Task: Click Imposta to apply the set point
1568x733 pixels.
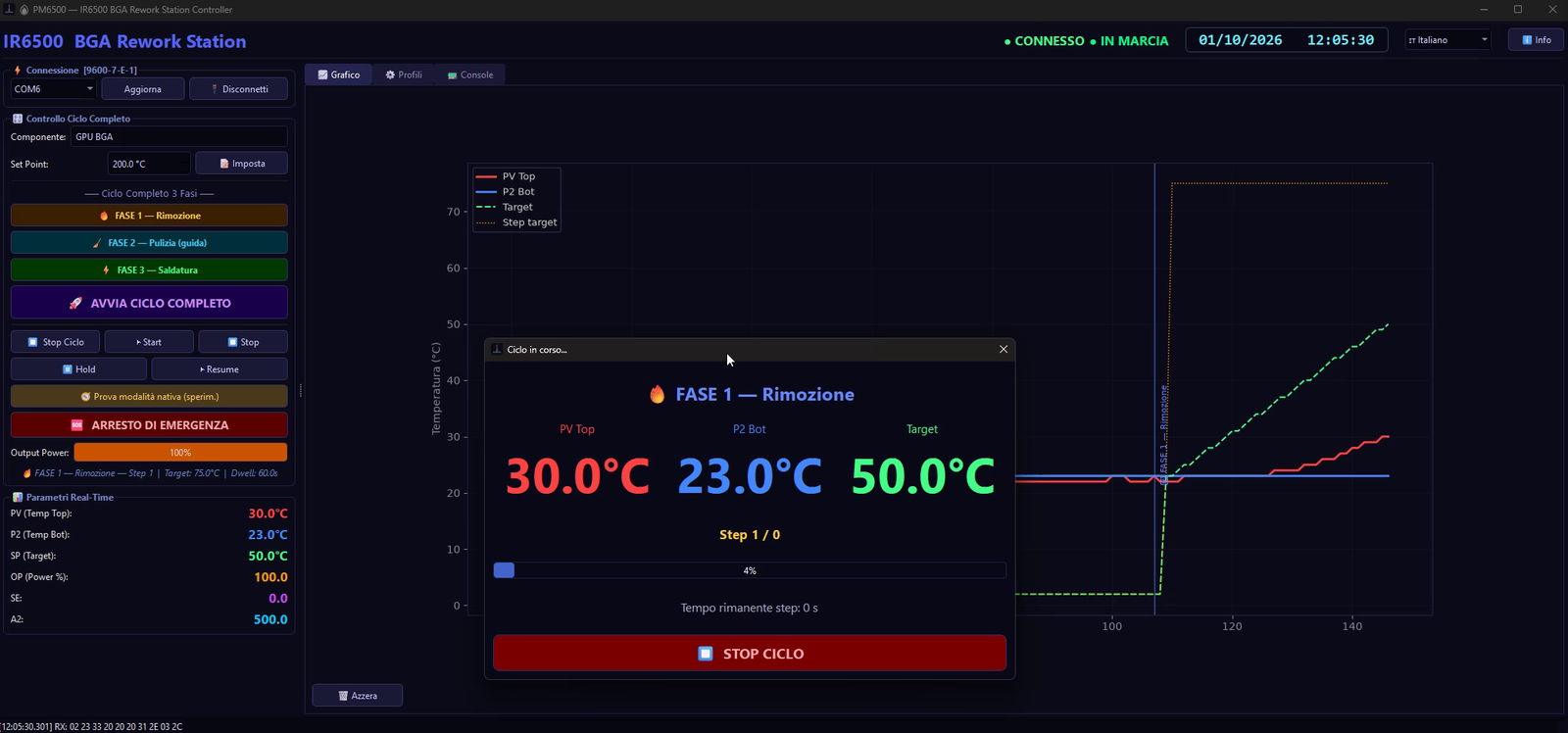Action: (242, 164)
